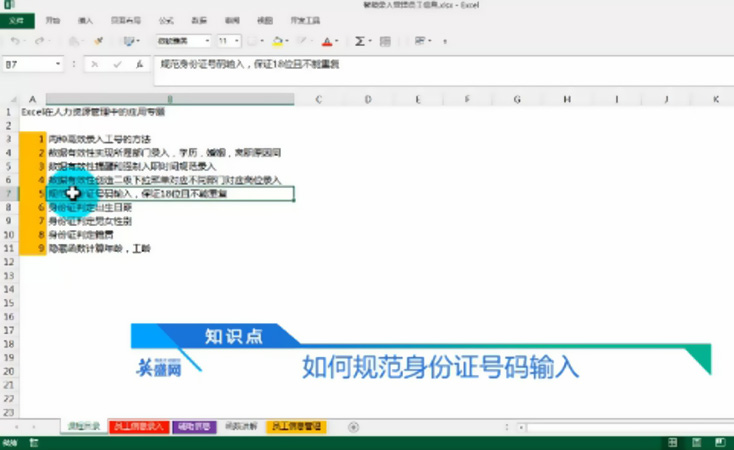Add a new sheet with the plus icon

coord(353,427)
